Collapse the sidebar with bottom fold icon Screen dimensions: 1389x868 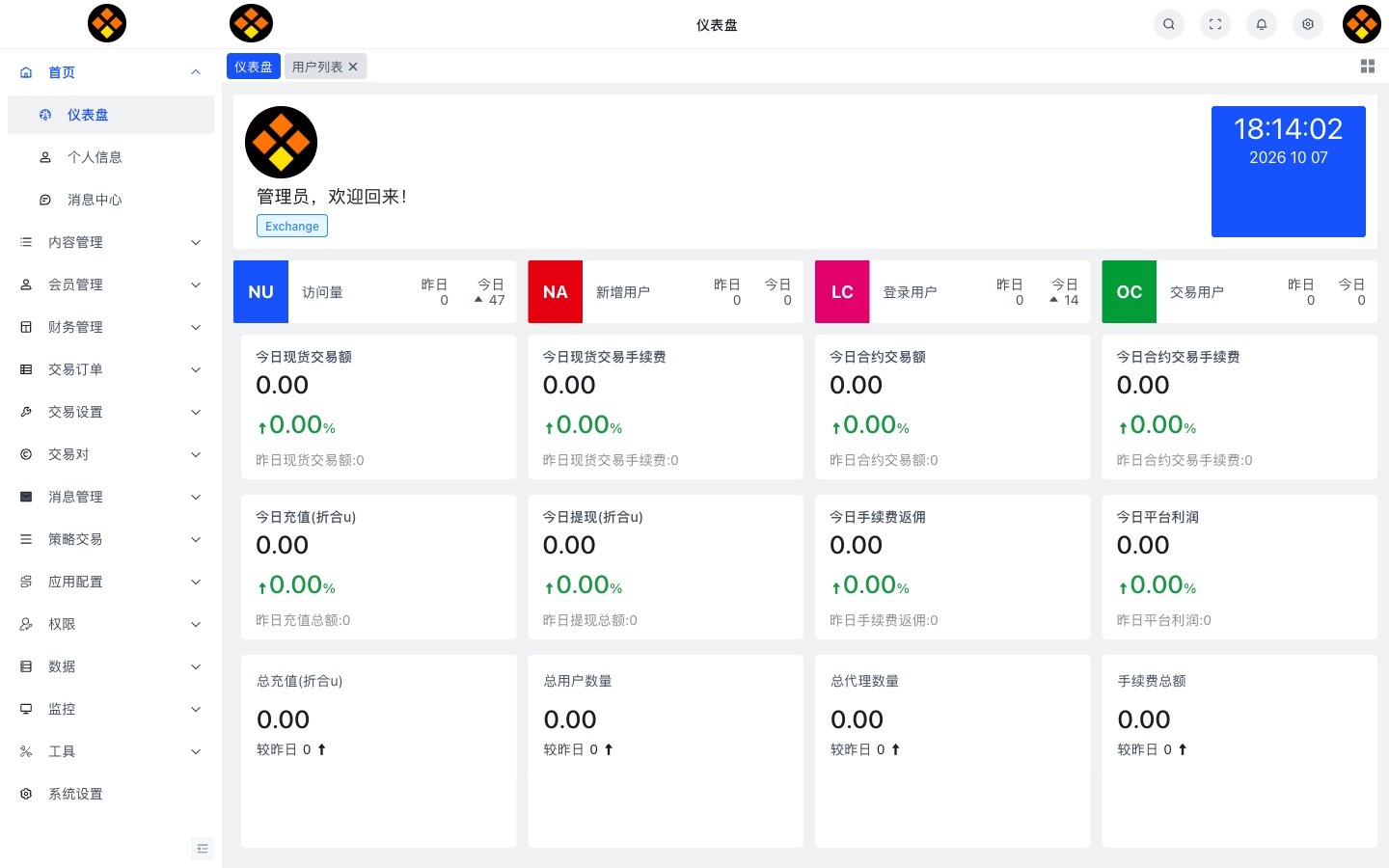203,849
